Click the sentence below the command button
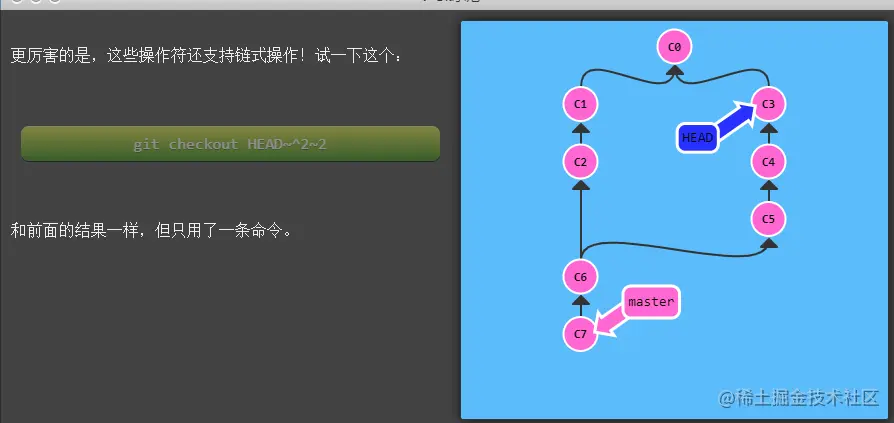Viewport: 894px width, 423px height. click(152, 231)
